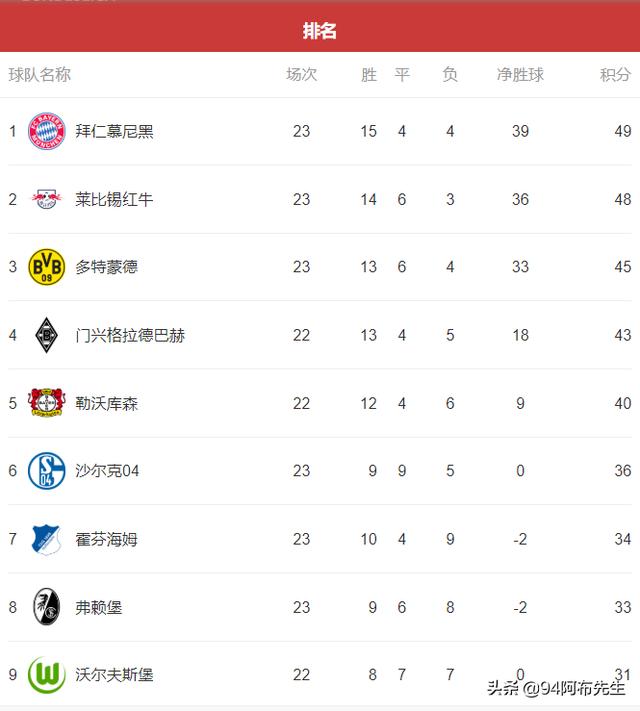The height and width of the screenshot is (711, 640).
Task: Click the 勒沃库森 team name
Action: coord(107,404)
